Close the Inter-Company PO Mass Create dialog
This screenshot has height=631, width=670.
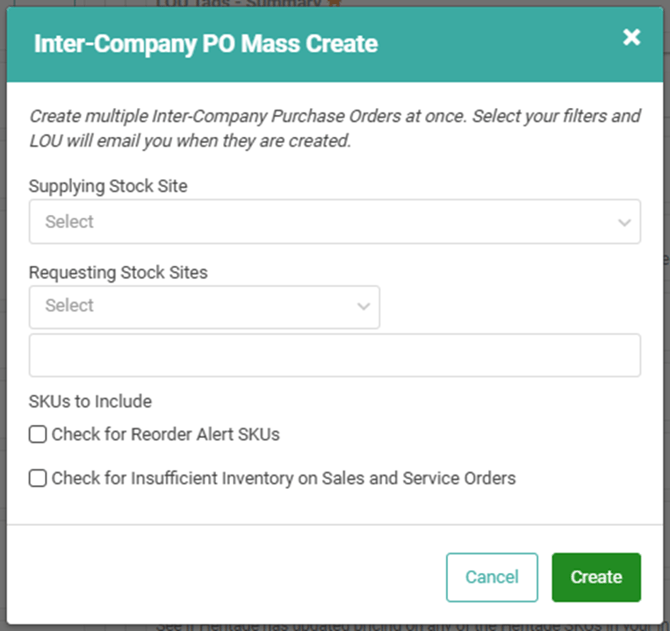[x=631, y=38]
